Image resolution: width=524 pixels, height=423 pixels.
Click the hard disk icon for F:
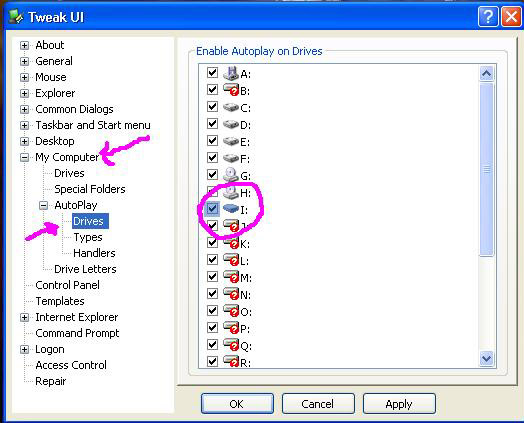click(231, 158)
